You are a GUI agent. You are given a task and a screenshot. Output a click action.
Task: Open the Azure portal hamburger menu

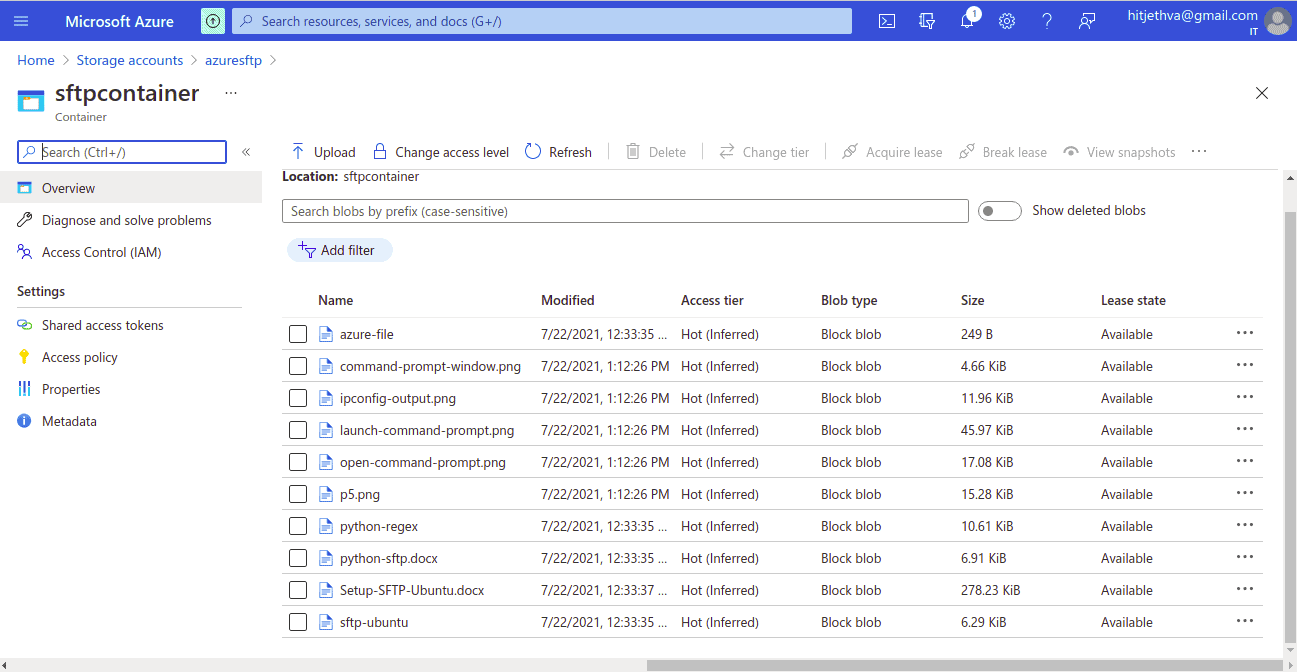21,21
